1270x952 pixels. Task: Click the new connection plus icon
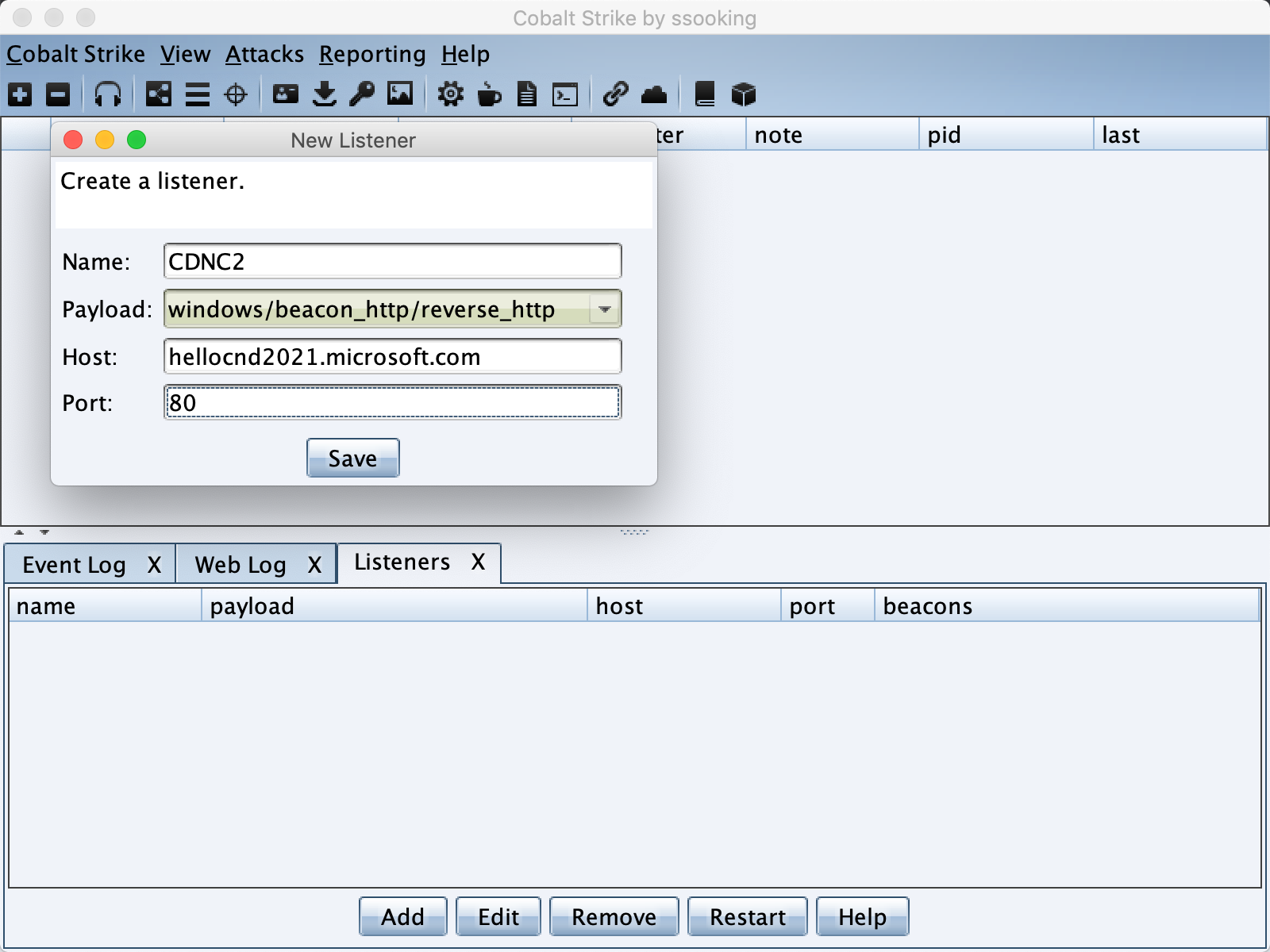coord(20,94)
